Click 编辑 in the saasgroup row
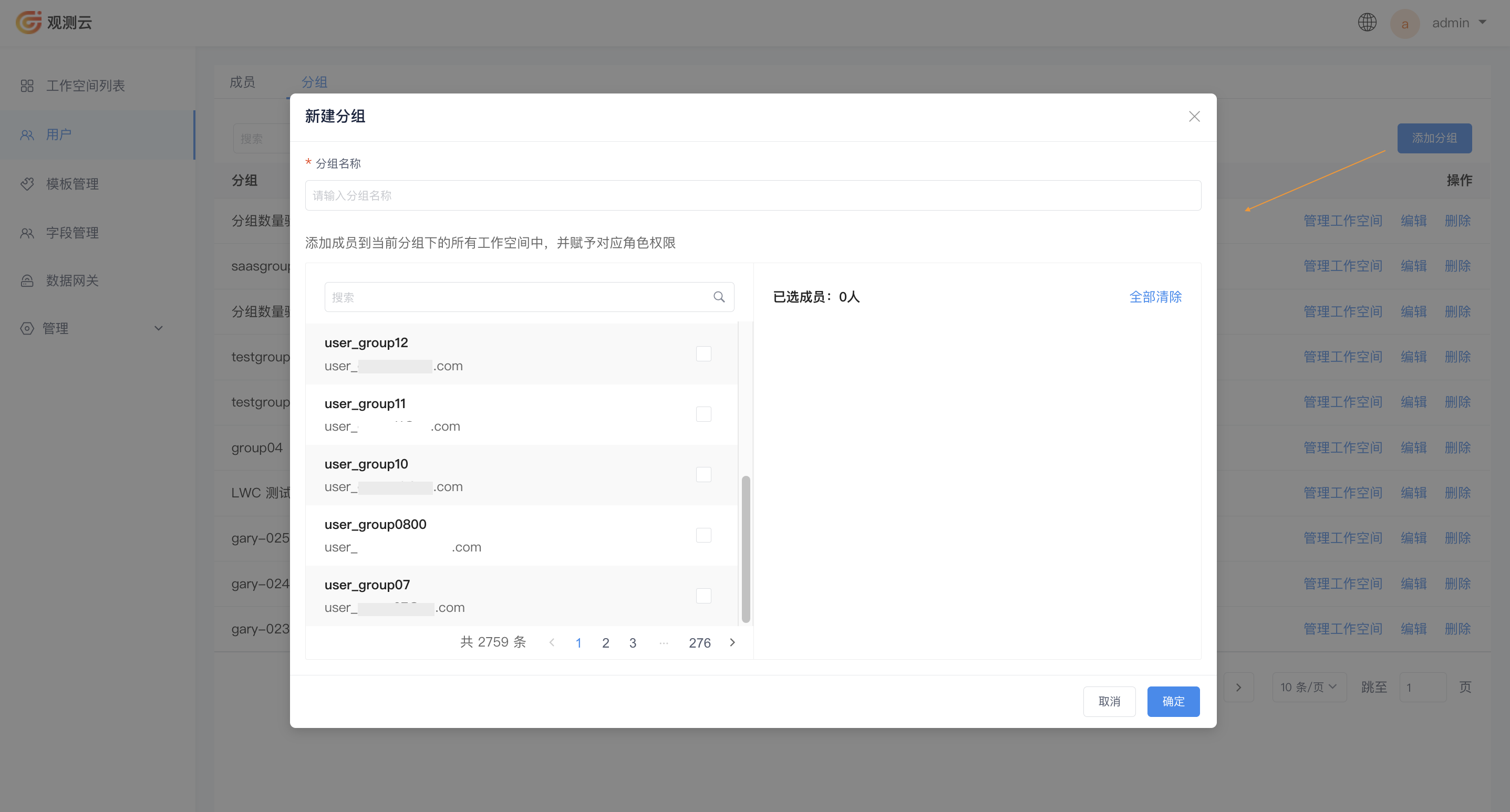The image size is (1510, 812). [x=1413, y=266]
